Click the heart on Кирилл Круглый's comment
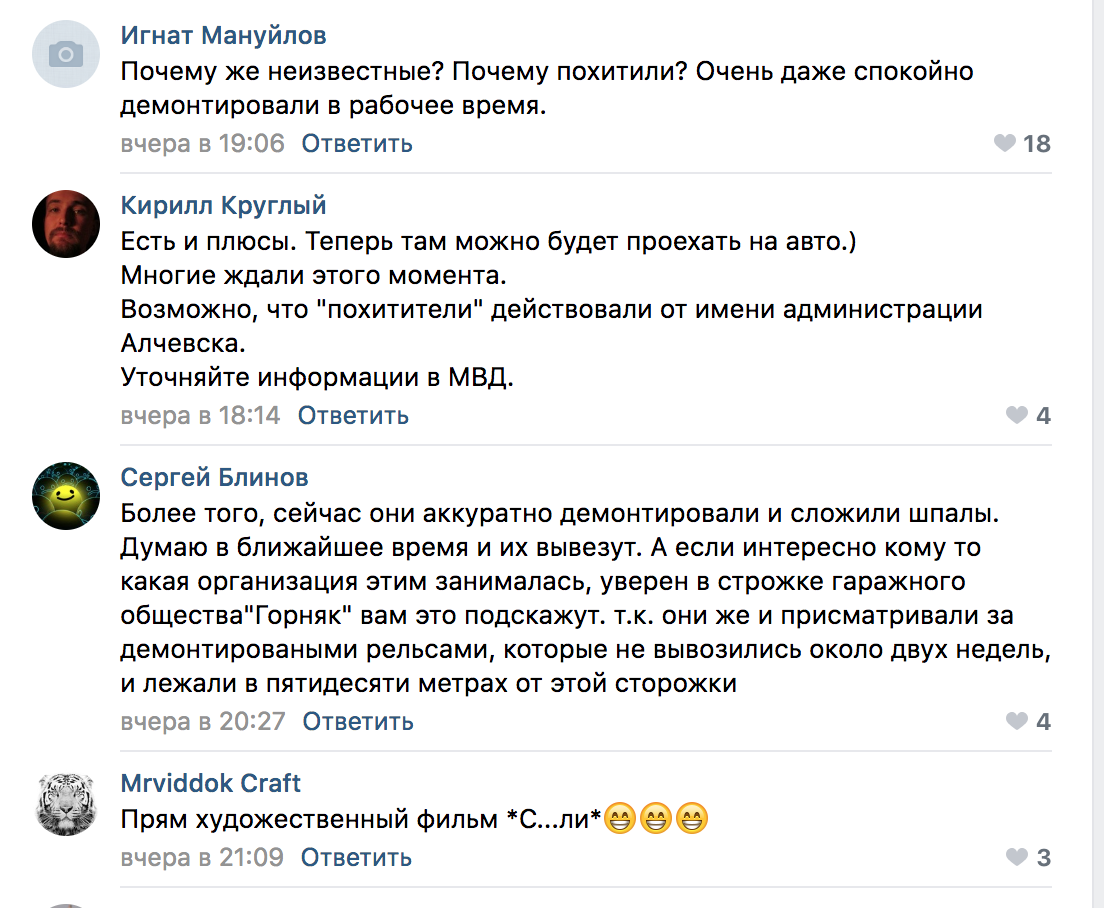The image size is (1104, 908). click(x=1017, y=415)
